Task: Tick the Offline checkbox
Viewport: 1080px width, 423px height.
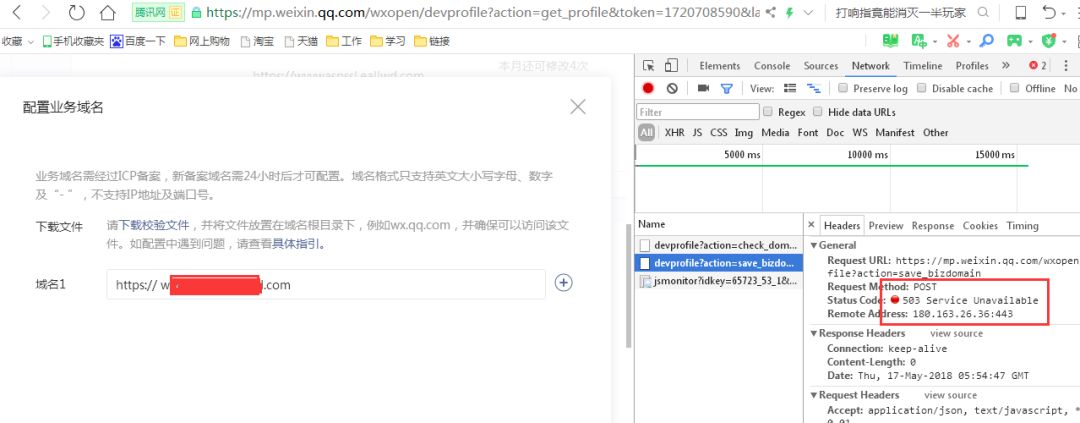Action: (1014, 87)
